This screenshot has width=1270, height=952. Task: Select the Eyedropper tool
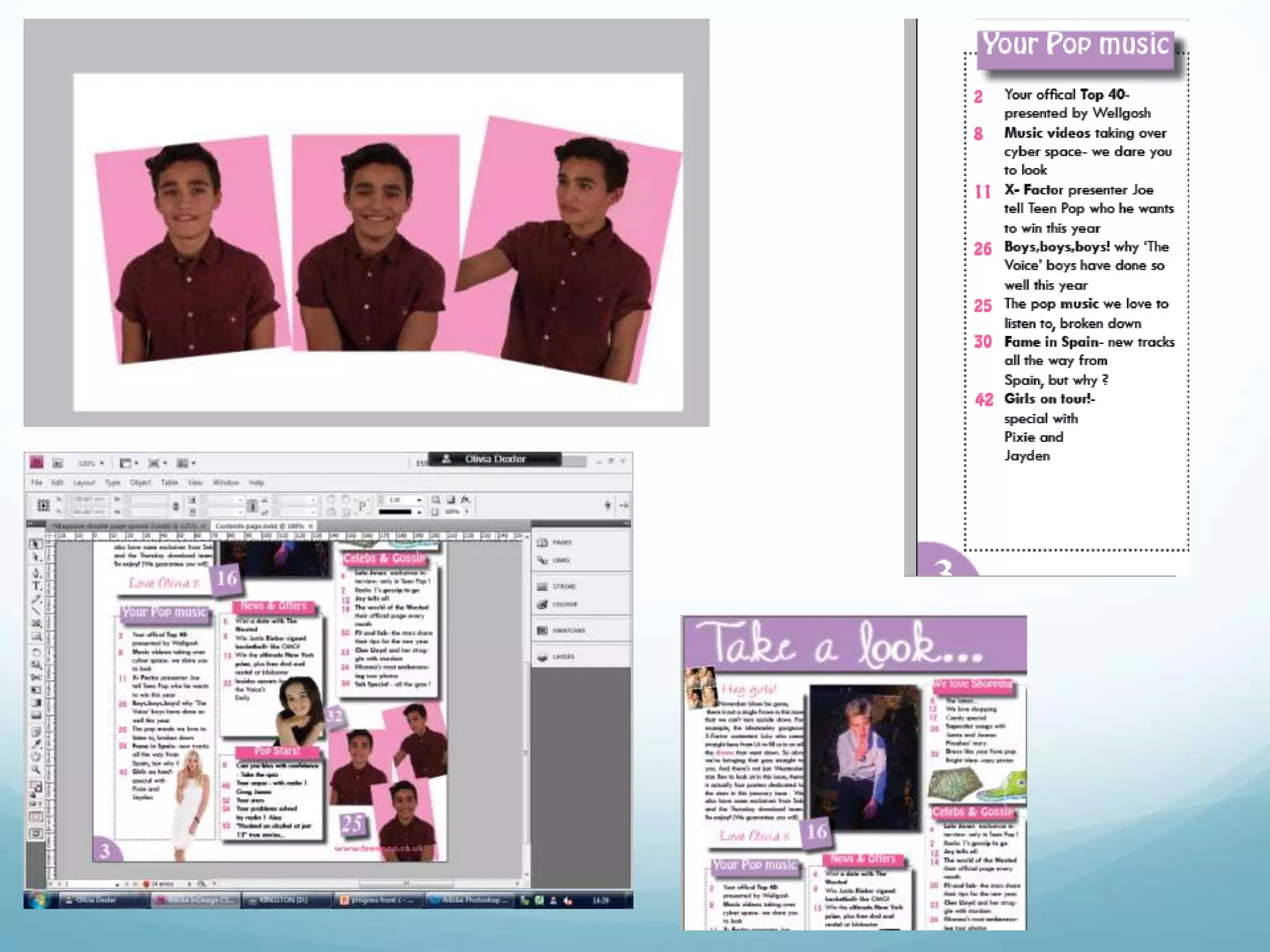[x=36, y=744]
